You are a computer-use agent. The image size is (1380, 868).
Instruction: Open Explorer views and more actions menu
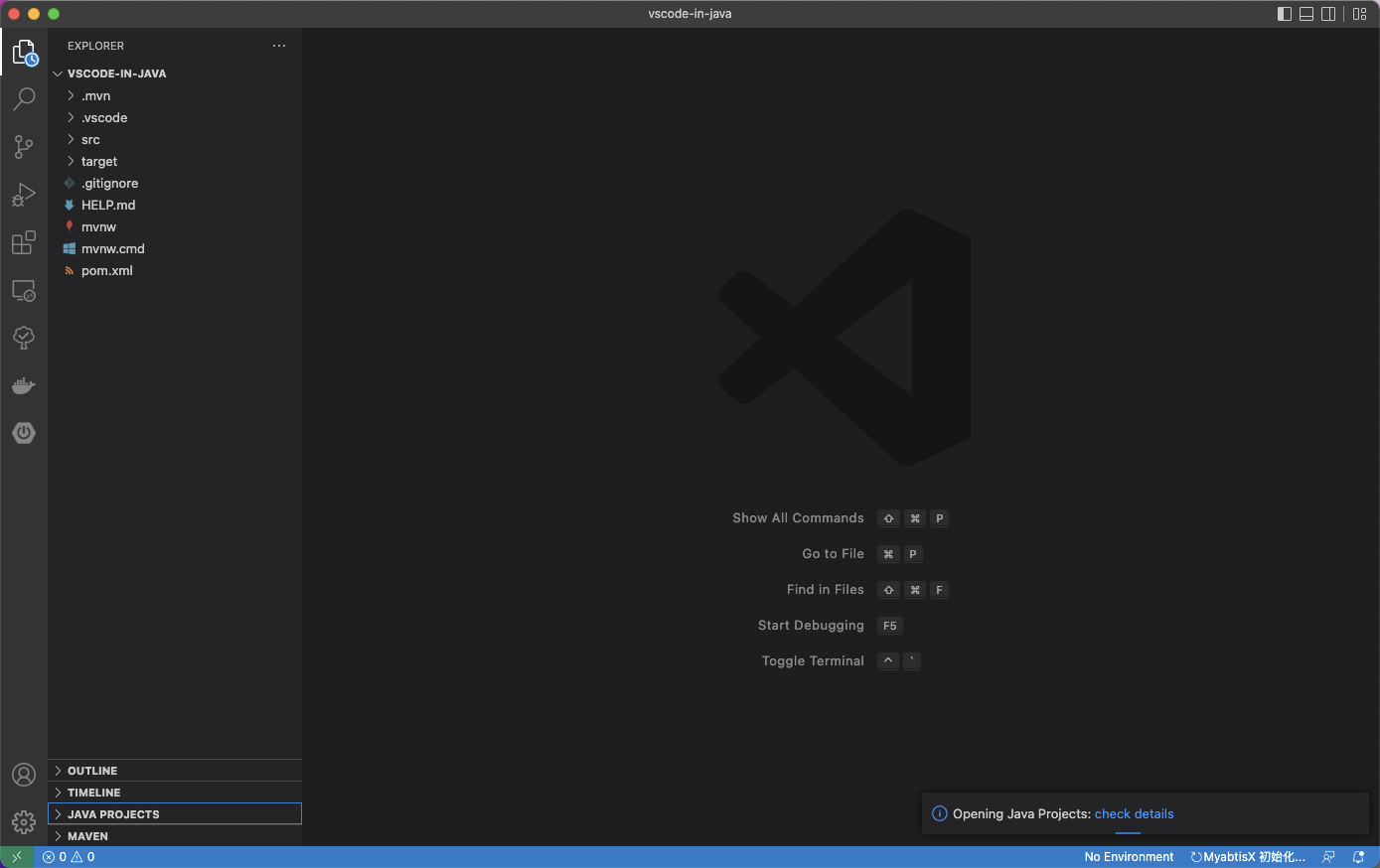279,46
